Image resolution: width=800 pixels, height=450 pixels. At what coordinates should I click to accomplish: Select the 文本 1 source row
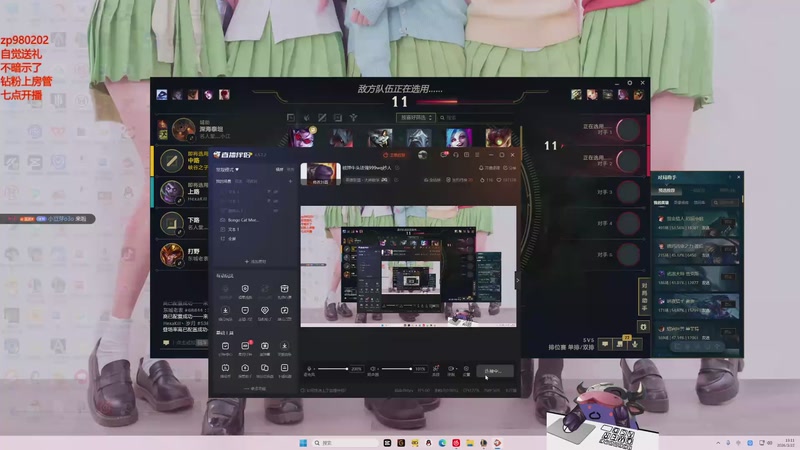[x=253, y=229]
